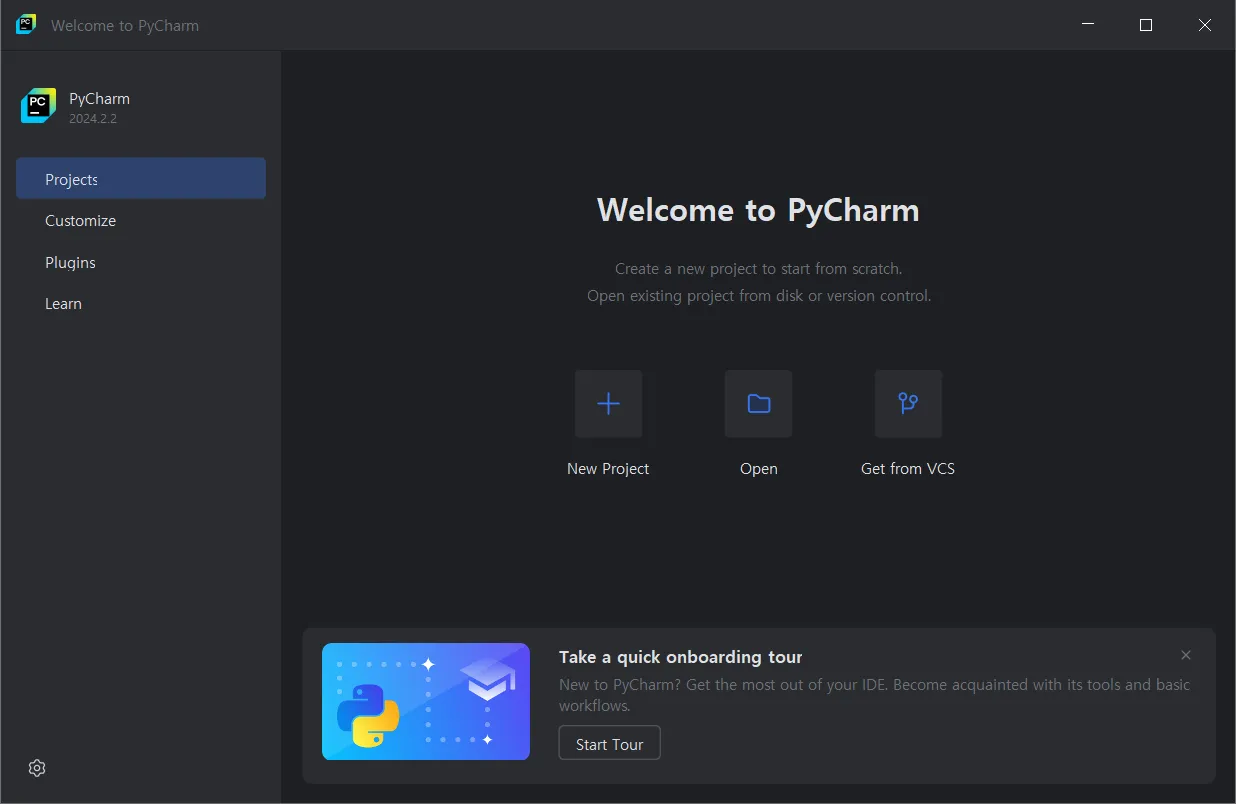
Task: Dismiss the onboarding tour banner
Action: coord(1186,655)
